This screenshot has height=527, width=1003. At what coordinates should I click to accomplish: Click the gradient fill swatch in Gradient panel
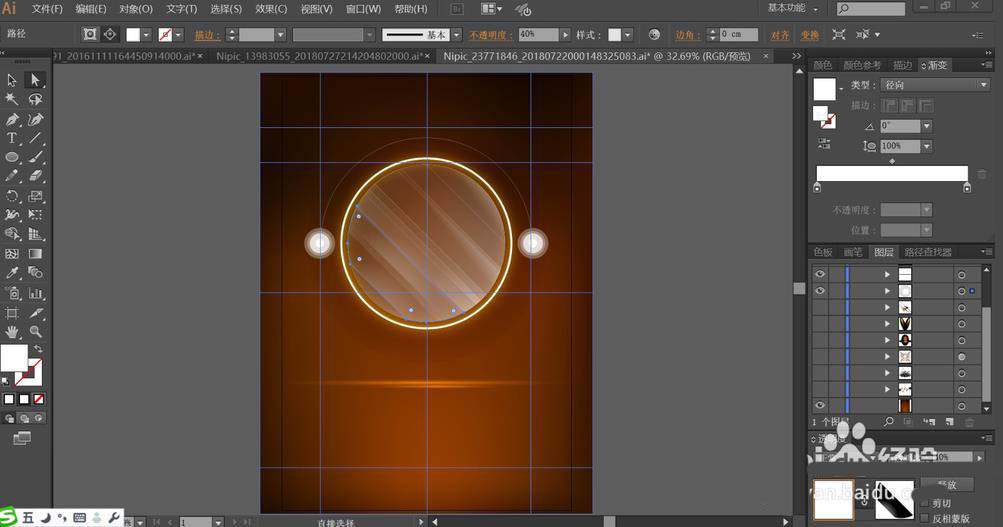825,89
